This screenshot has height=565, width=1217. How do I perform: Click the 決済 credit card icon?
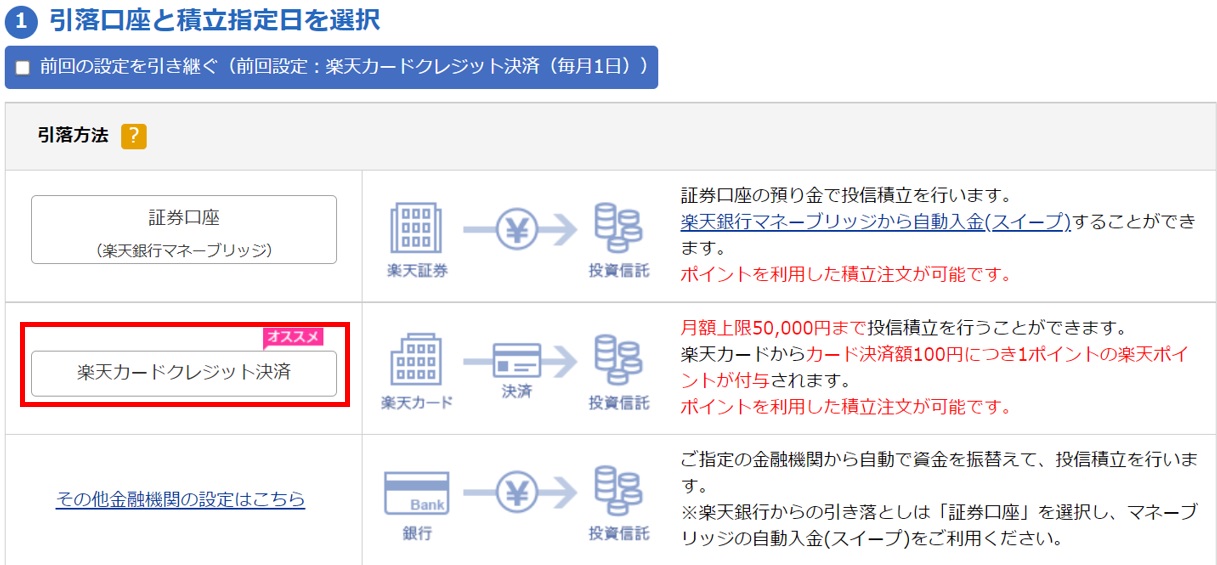point(516,360)
